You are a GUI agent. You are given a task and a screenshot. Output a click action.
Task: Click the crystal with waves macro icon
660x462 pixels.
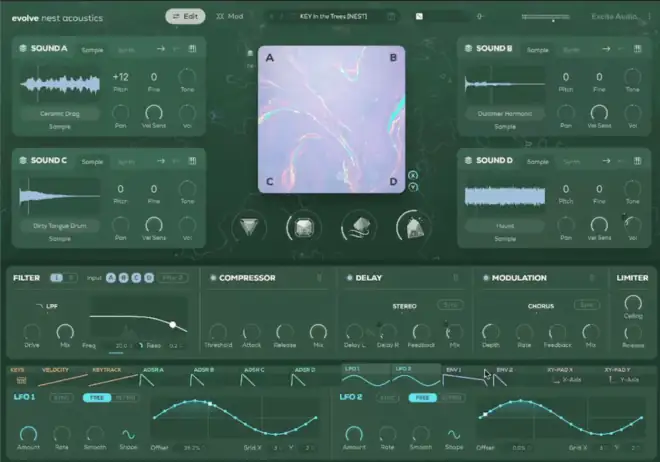click(x=359, y=228)
